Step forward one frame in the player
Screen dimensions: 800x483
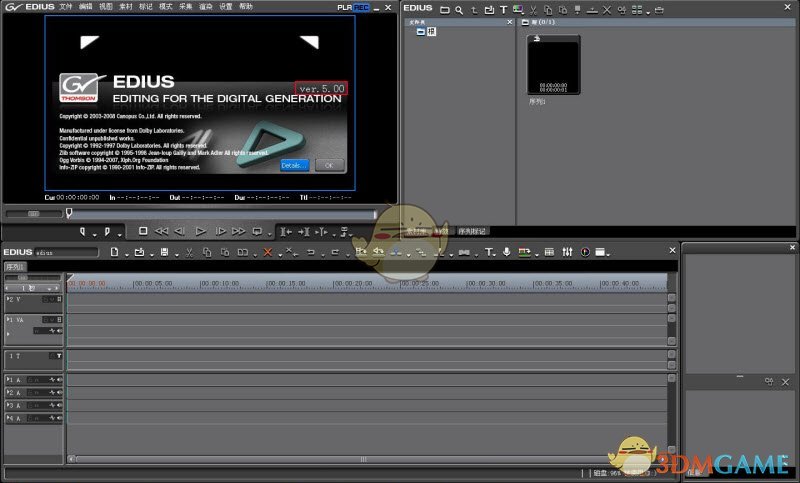(x=220, y=231)
